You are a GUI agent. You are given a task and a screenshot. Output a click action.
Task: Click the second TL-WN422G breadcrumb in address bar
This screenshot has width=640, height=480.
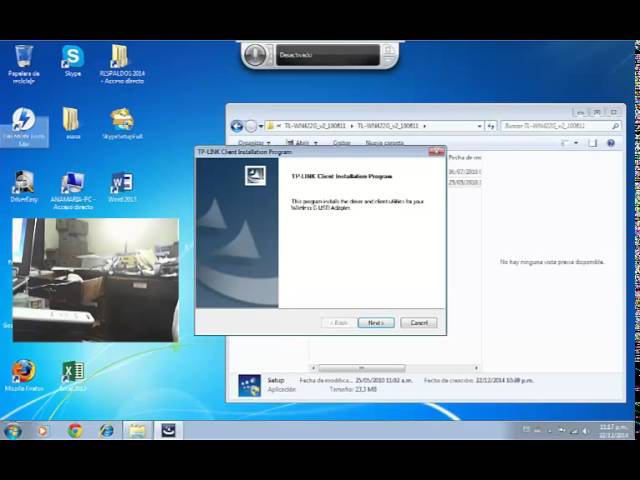387,126
